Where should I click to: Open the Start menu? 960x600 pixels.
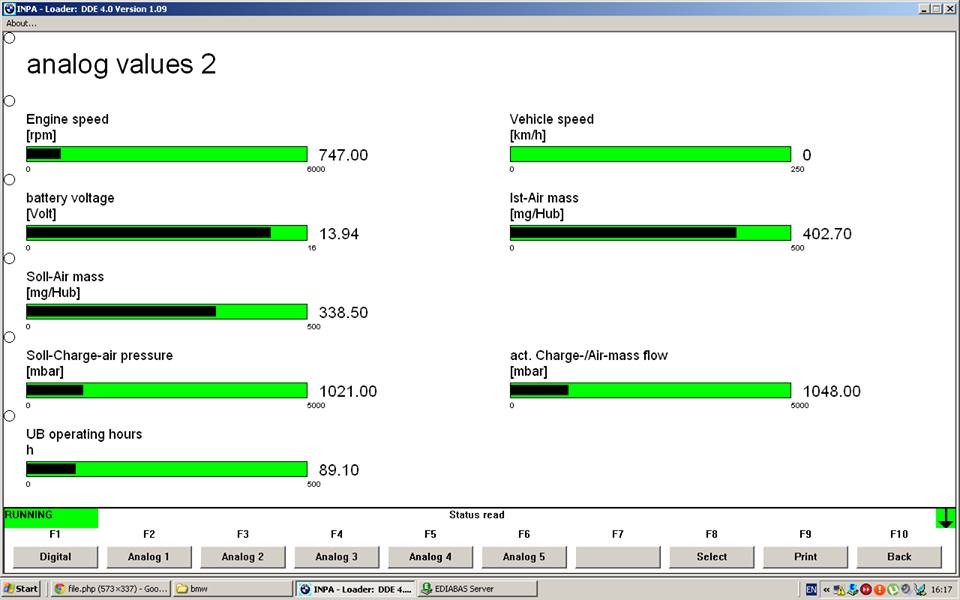tap(21, 589)
